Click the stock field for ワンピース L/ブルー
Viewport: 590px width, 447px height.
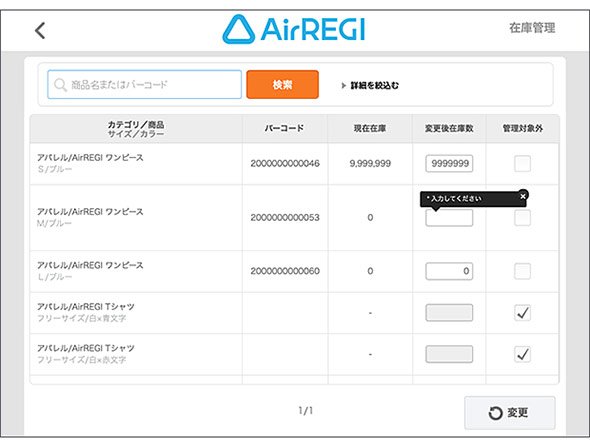click(x=449, y=271)
